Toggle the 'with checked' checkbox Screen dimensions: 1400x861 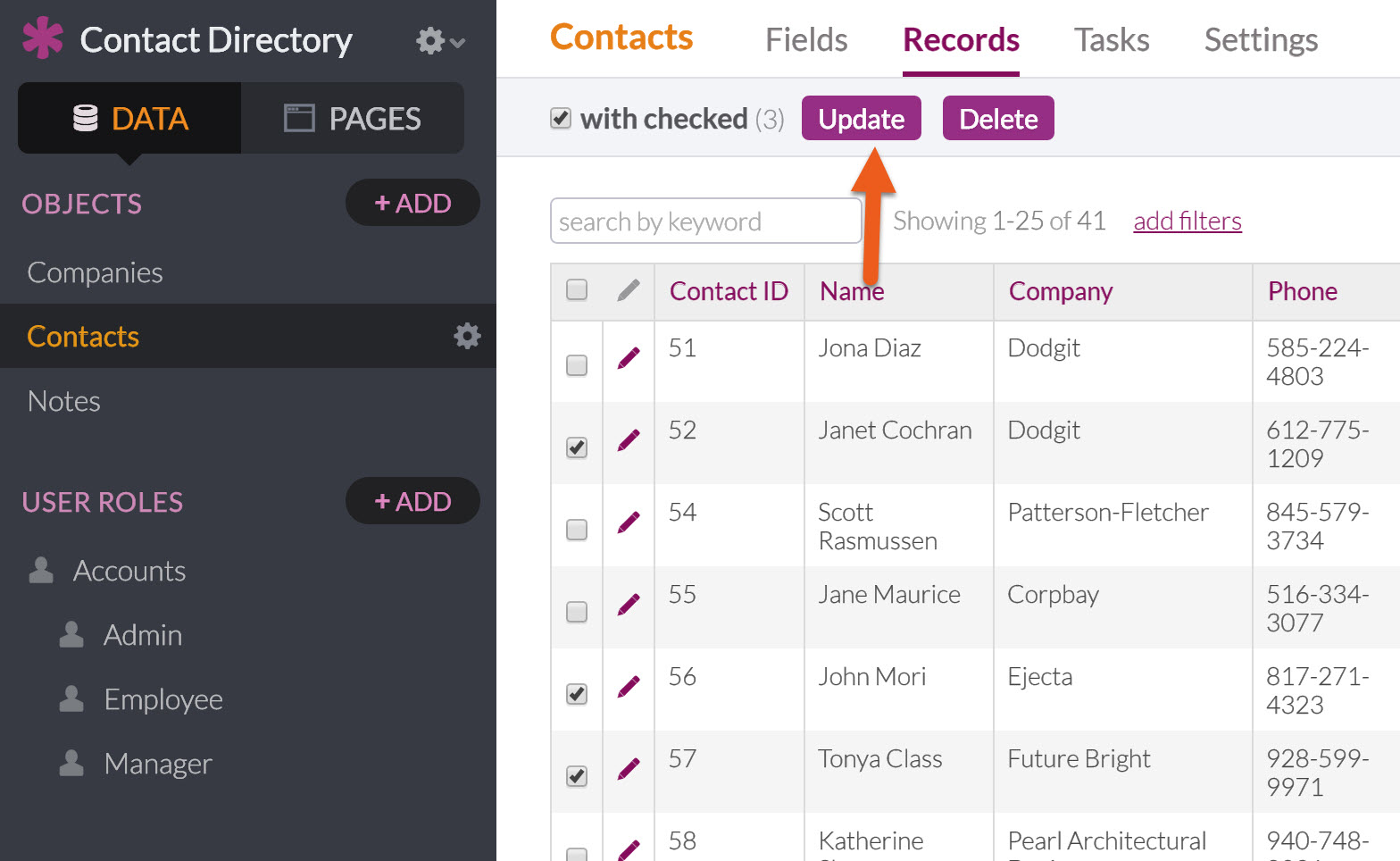[561, 118]
